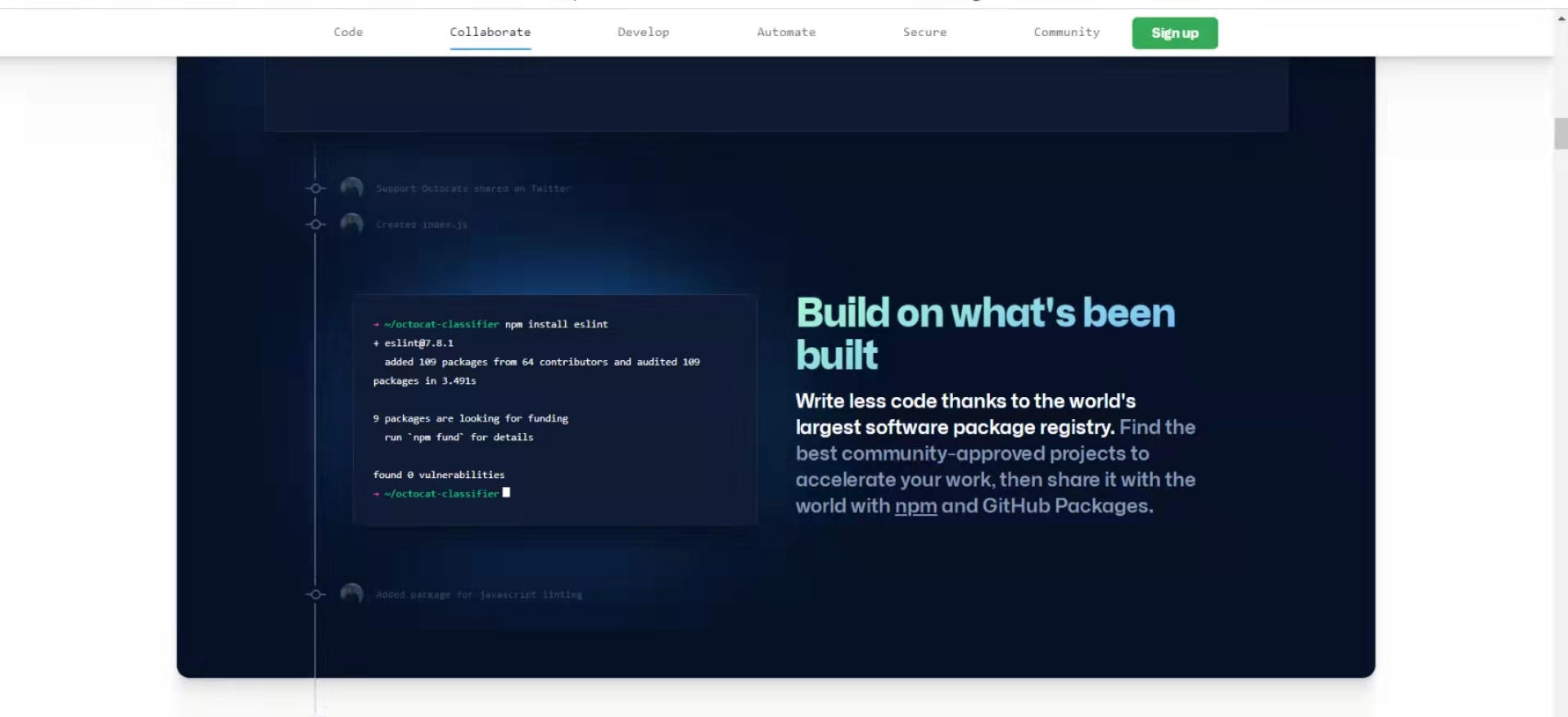Click terminal line 'run `npm fund` for details'
Image resolution: width=1568 pixels, height=717 pixels.
click(459, 437)
